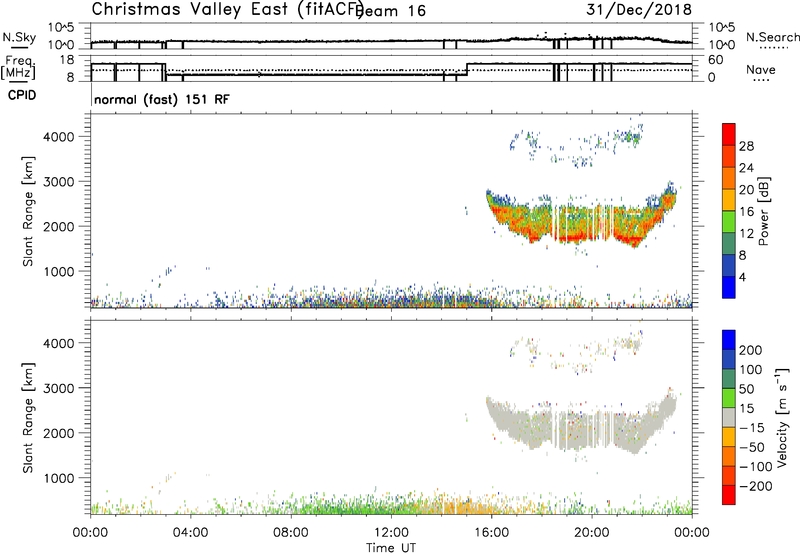Click the 4000 km tick in power panel
Image resolution: width=800 pixels, height=554 pixels.
pos(59,137)
